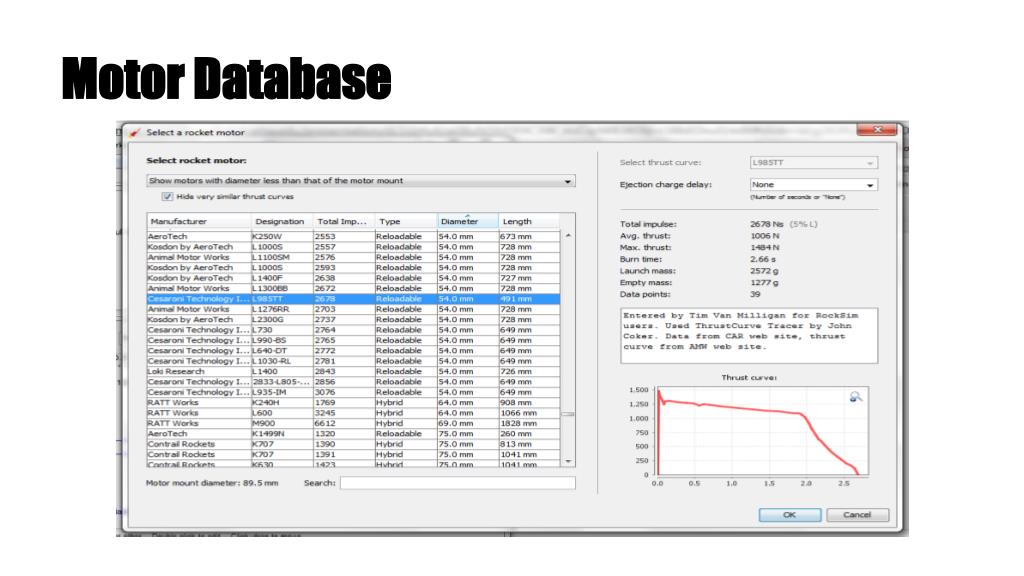Click the OK button
This screenshot has height=576, width=1024.
[790, 515]
